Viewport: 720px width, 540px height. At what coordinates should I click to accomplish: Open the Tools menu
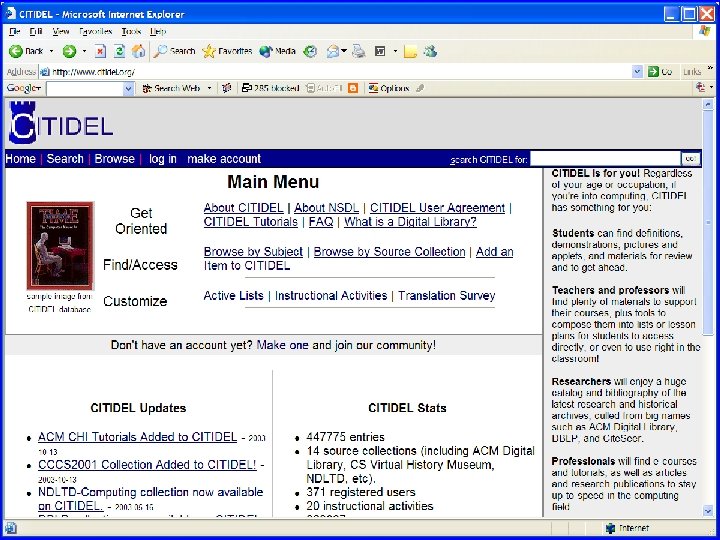tap(131, 32)
